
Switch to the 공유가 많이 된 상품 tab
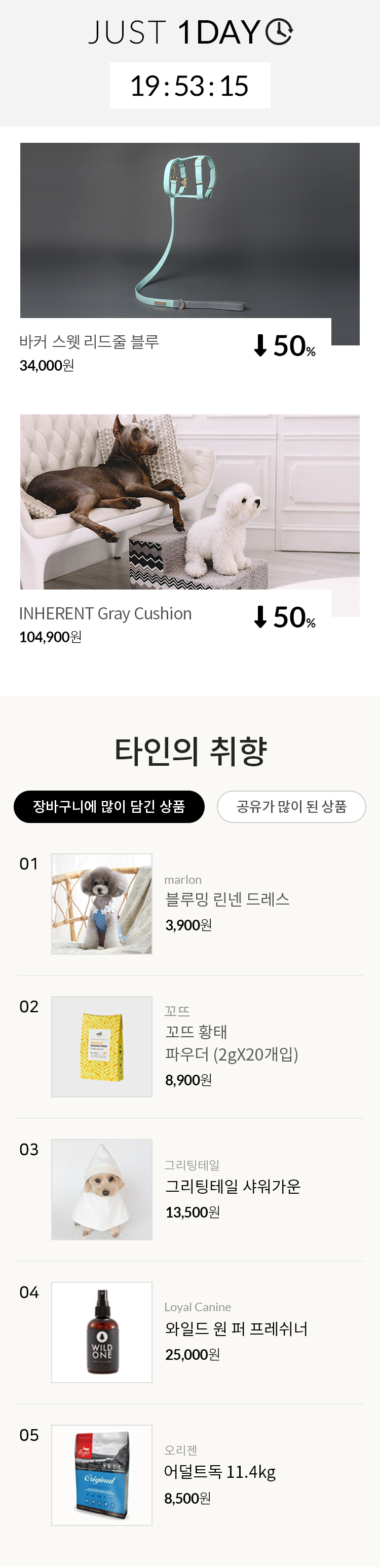pyautogui.click(x=291, y=806)
